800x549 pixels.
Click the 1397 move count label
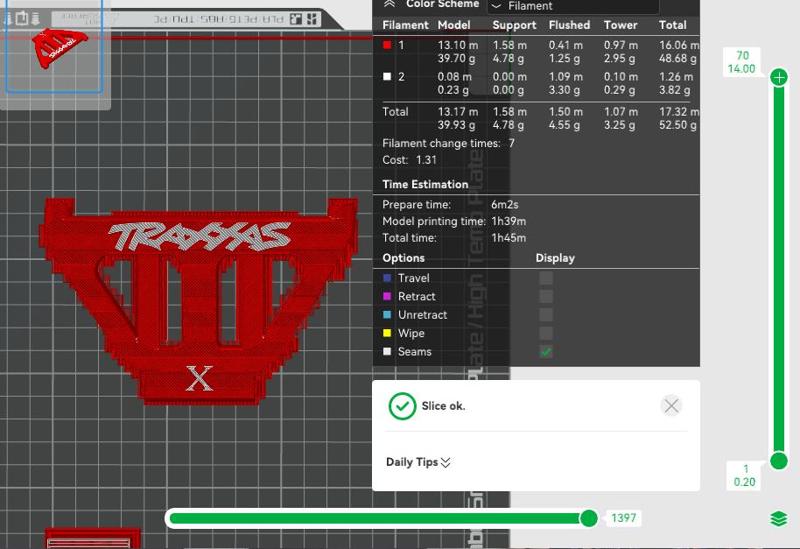(623, 518)
